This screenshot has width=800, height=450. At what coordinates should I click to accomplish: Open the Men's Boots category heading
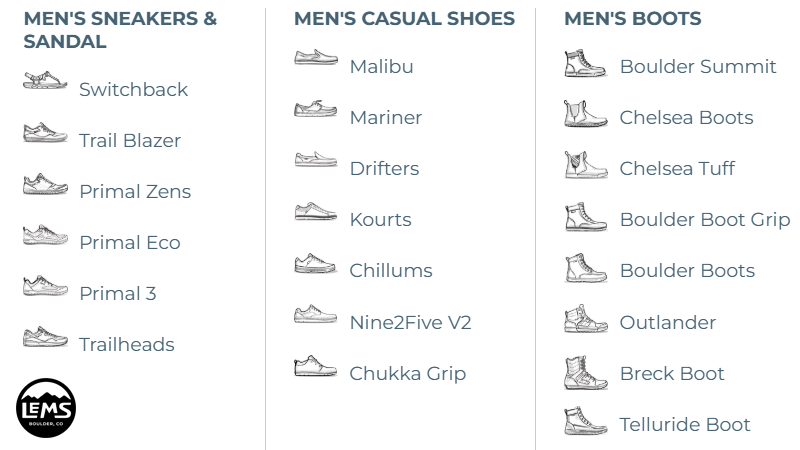(x=633, y=19)
